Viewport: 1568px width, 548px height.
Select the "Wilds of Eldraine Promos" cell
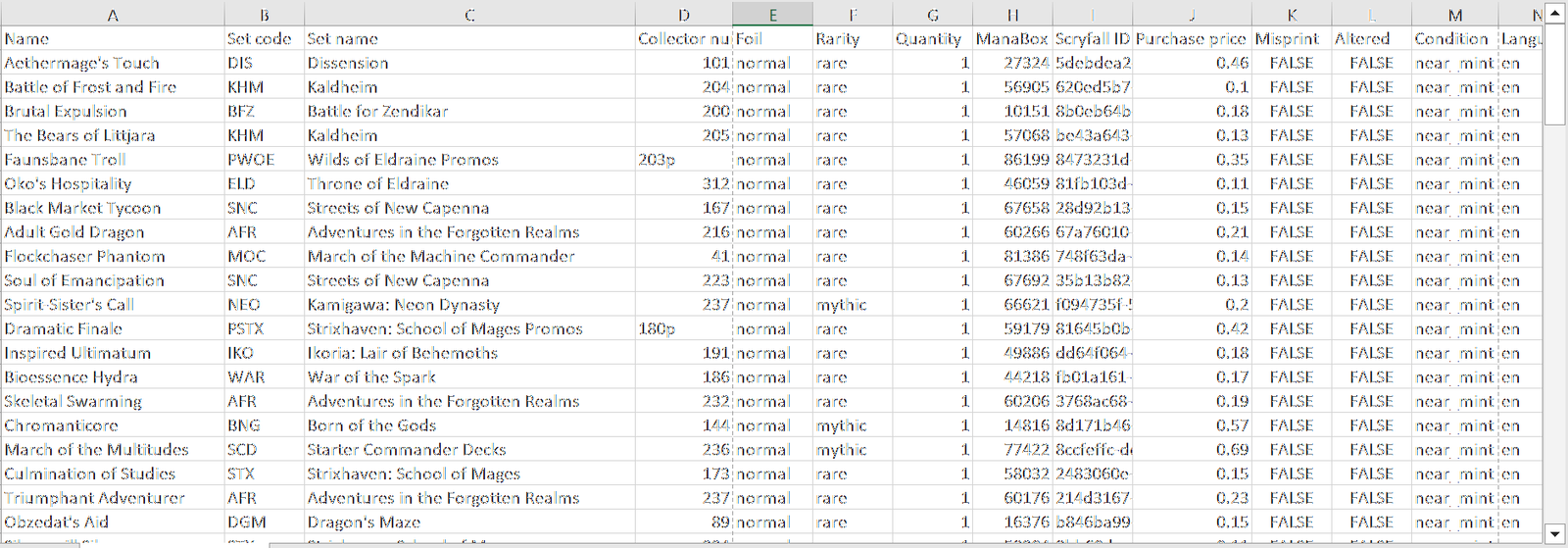coord(469,159)
